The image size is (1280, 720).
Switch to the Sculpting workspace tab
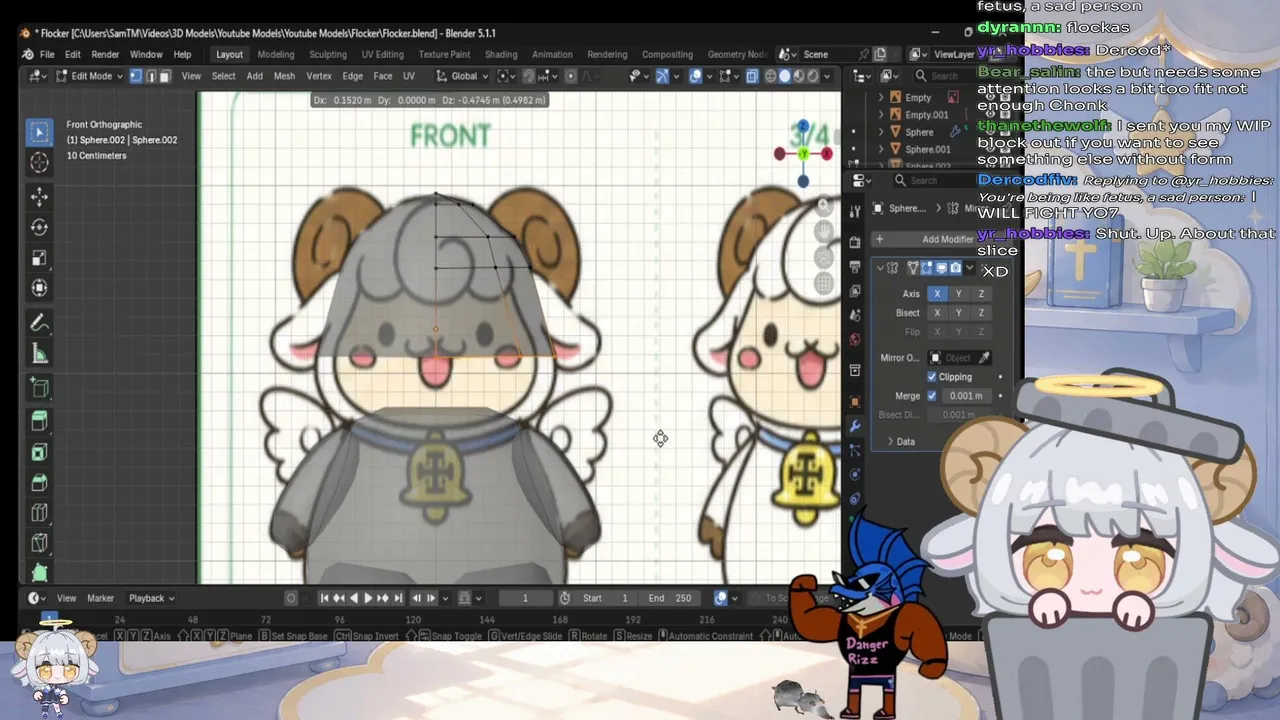[328, 54]
